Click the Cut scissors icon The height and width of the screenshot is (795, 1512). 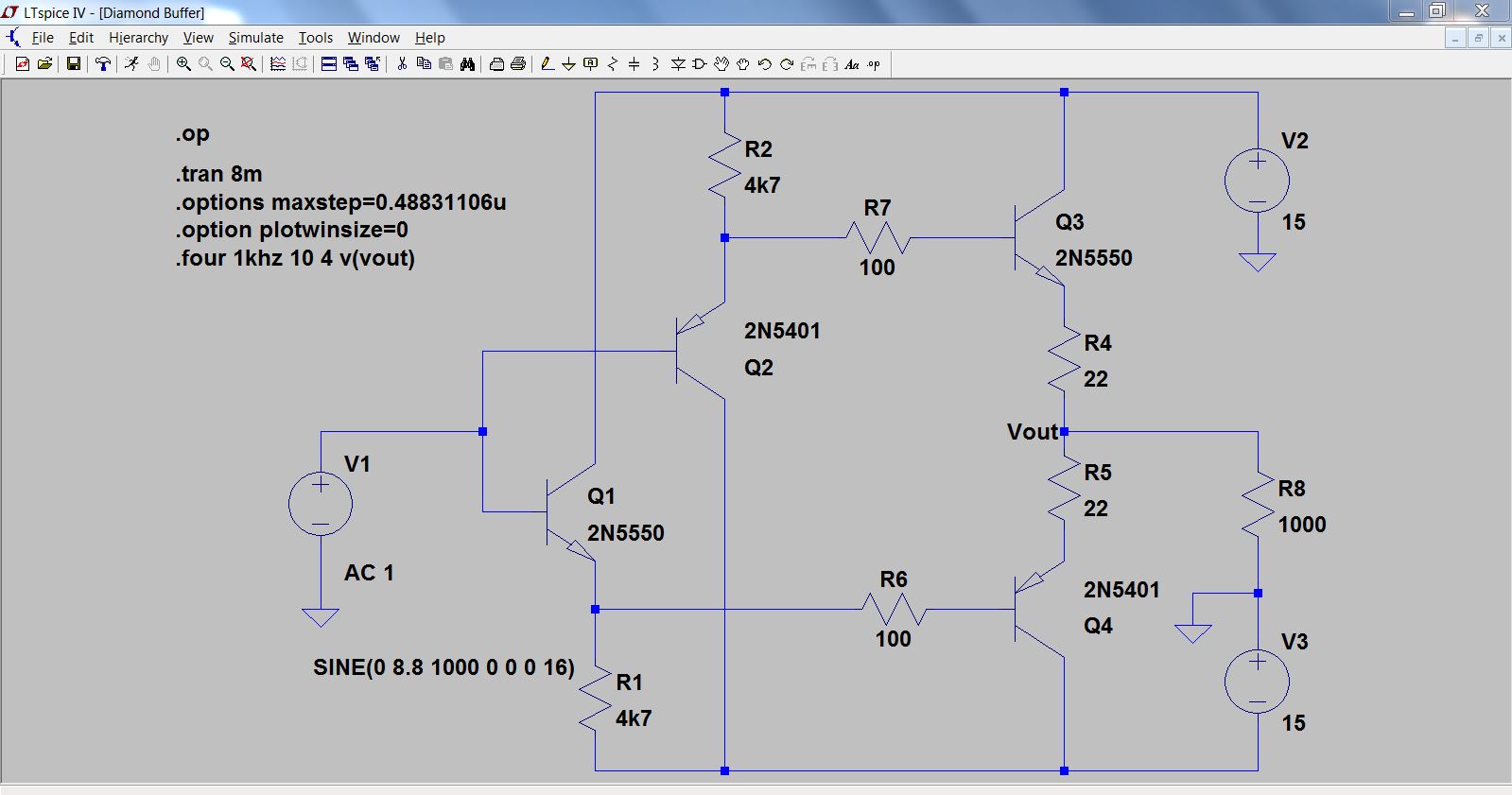coord(402,64)
